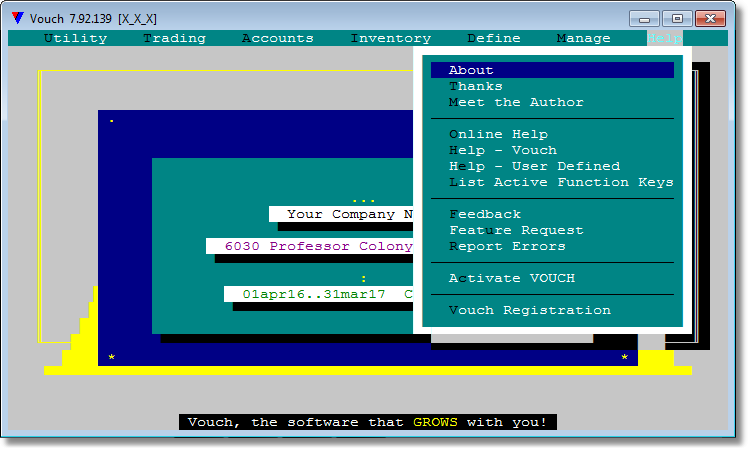Choose the Thanks menu entry
This screenshot has width=748, height=450.
(x=552, y=86)
